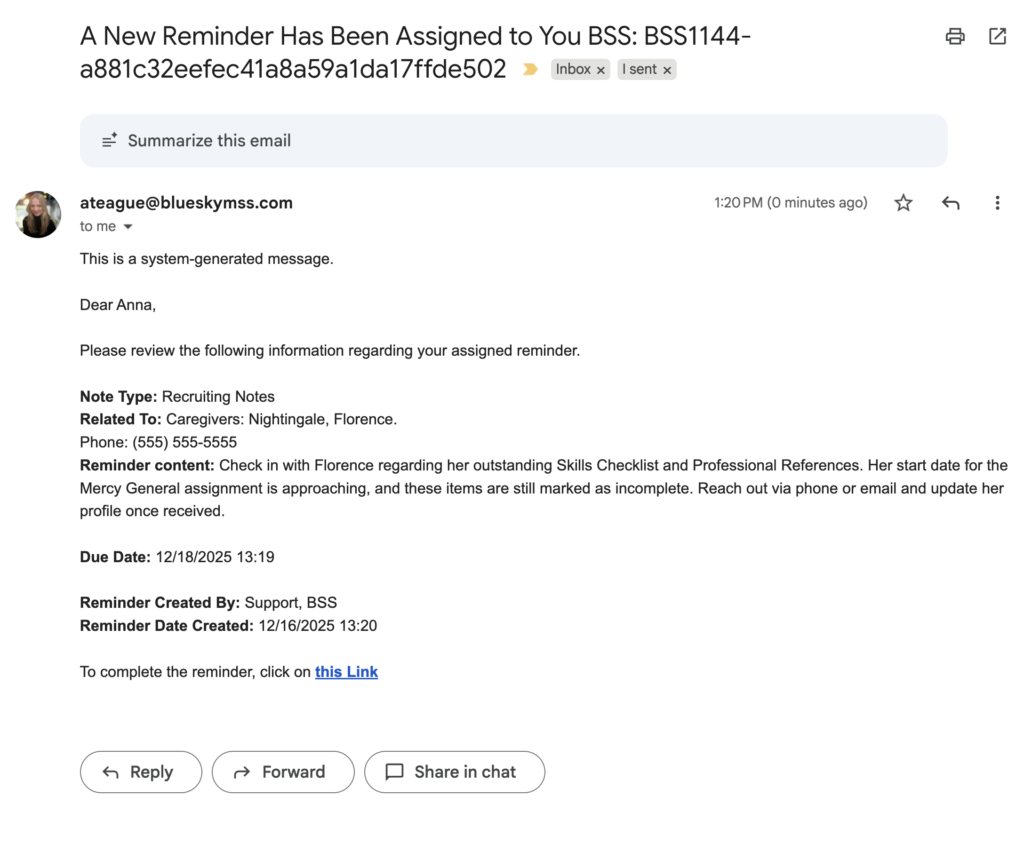The image size is (1024, 860).
Task: Click the Share in chat button
Action: click(454, 772)
